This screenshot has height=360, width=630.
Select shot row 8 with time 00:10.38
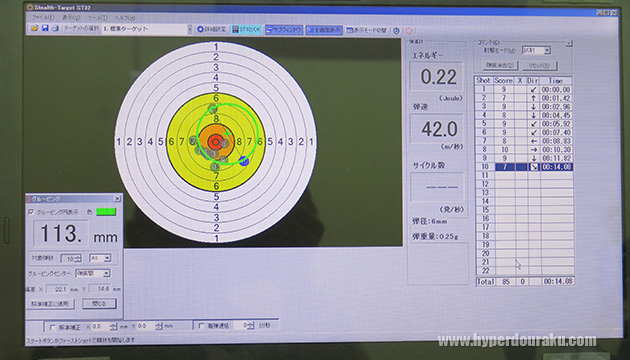(524, 149)
